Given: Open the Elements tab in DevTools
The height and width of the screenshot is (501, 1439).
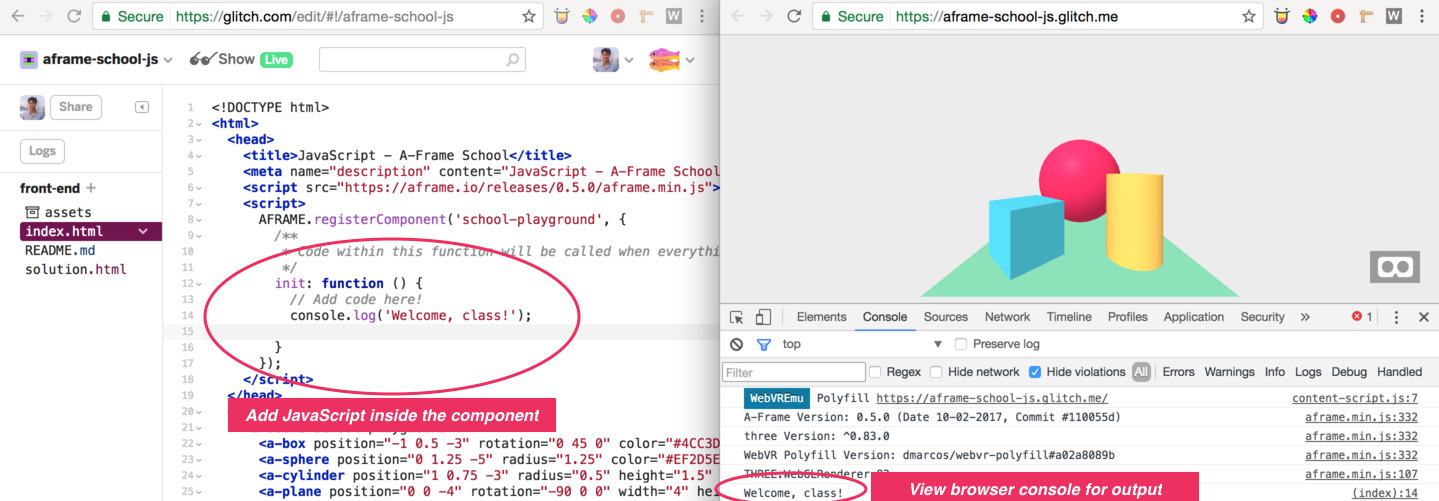Looking at the screenshot, I should click(821, 317).
